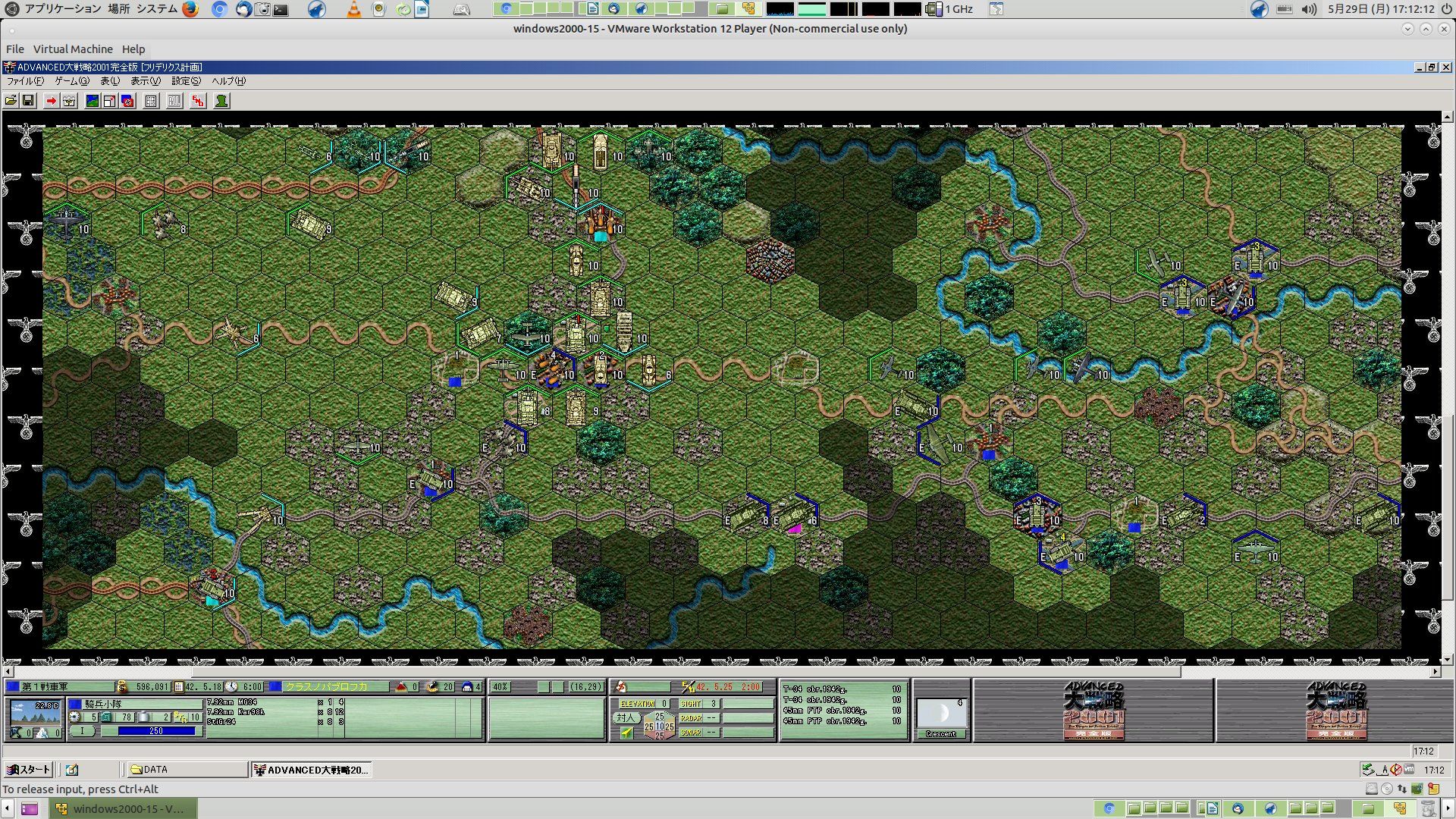Open the ファイル(F) menu
Viewport: 1456px width, 819px height.
[x=25, y=81]
